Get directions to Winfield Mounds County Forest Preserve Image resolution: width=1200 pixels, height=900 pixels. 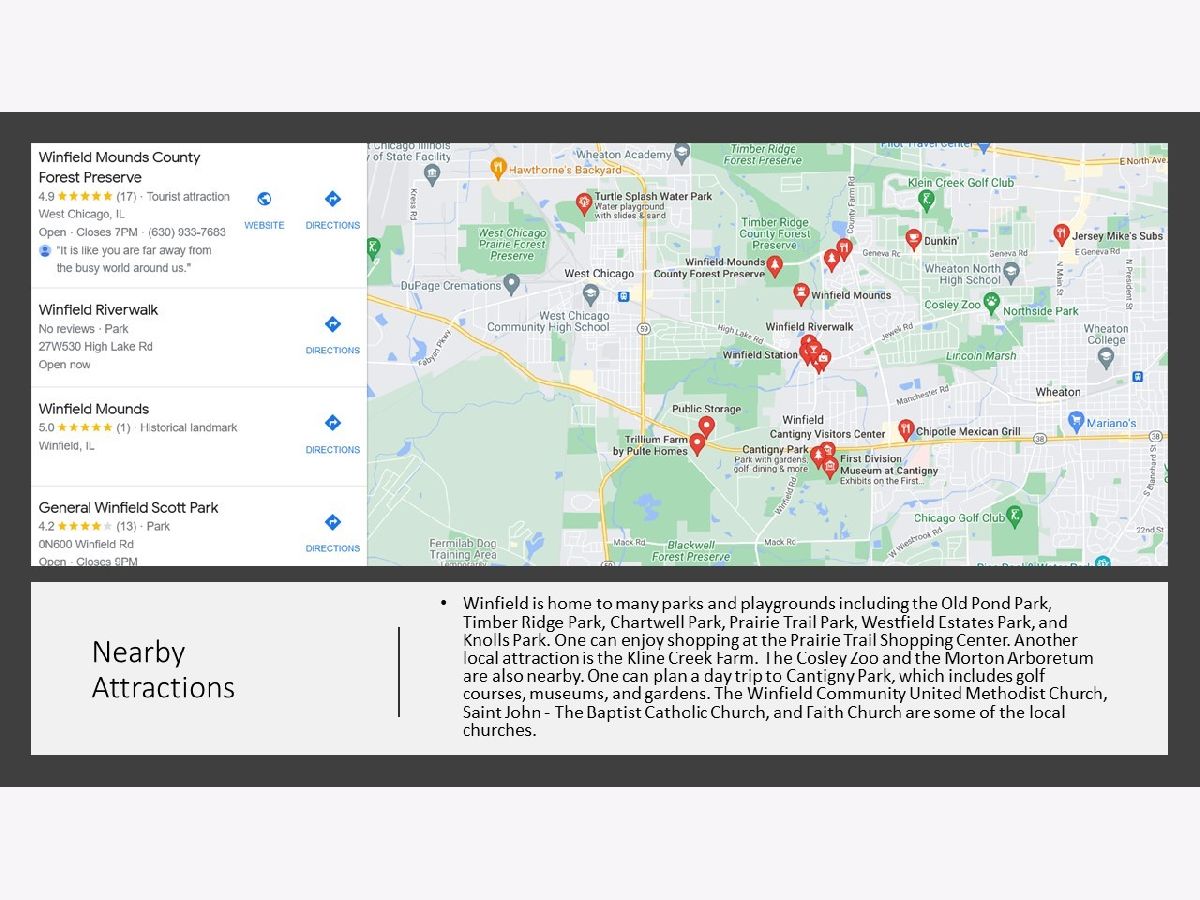coord(333,208)
